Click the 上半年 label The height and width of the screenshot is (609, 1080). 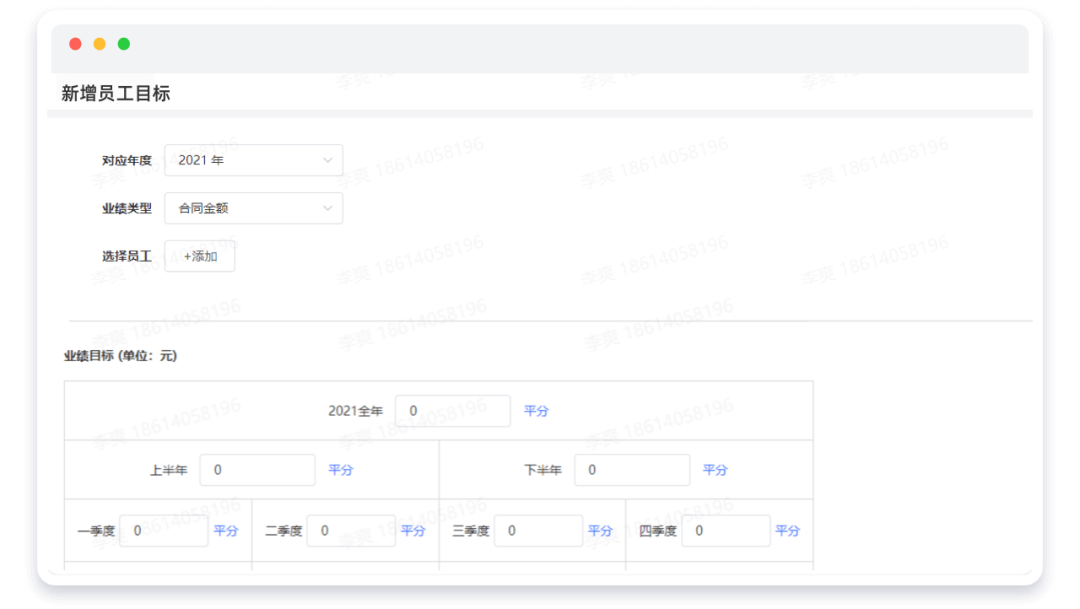[169, 470]
